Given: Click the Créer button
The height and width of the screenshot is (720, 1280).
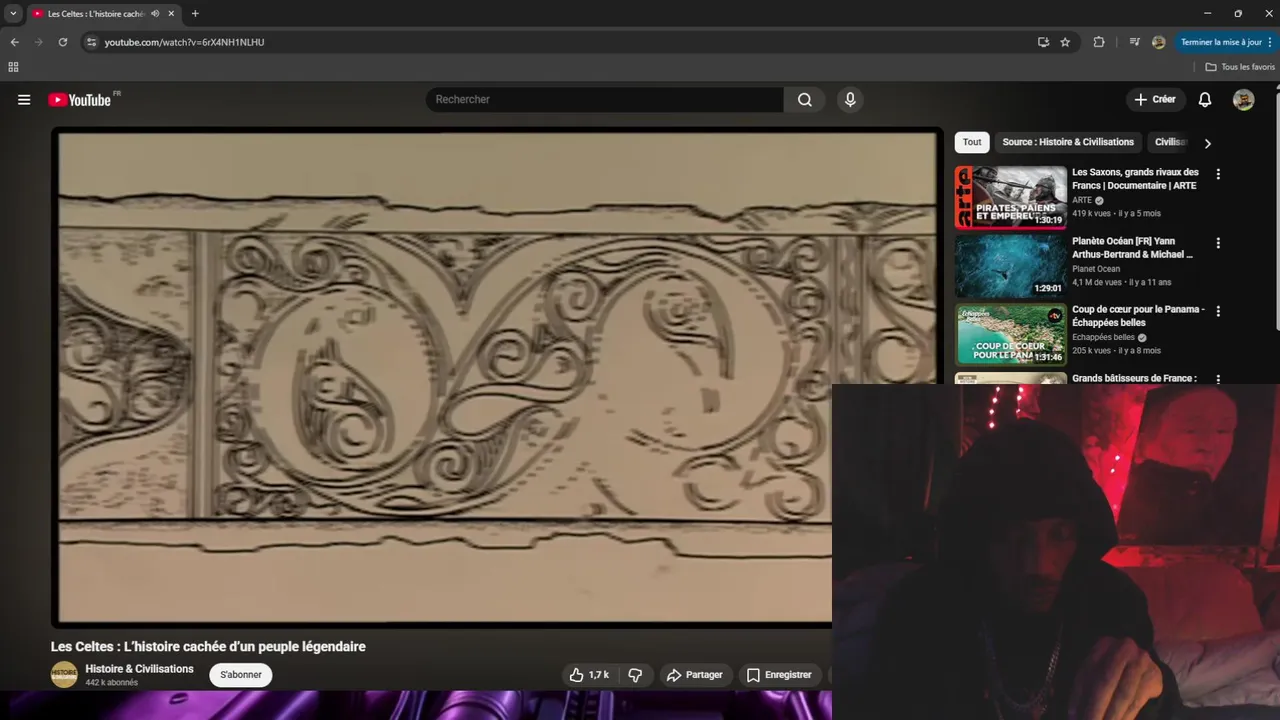Looking at the screenshot, I should point(1155,100).
